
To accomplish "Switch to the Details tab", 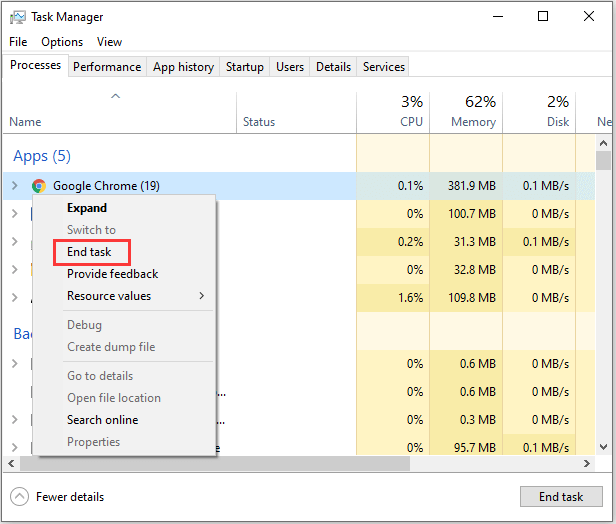I will point(333,67).
